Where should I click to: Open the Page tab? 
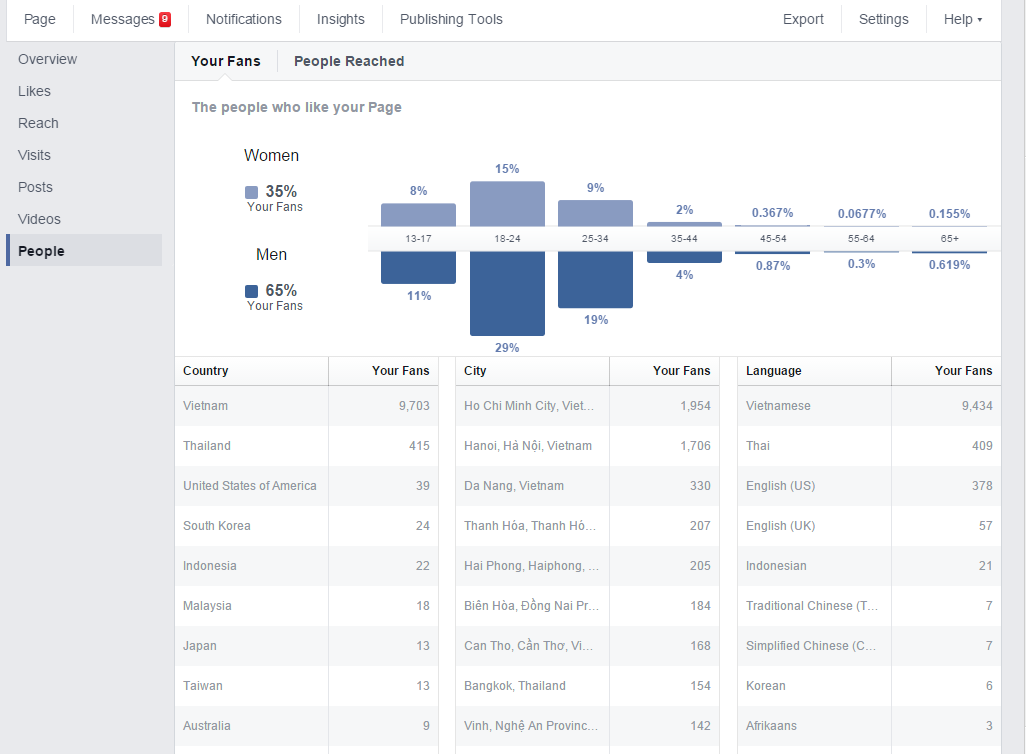click(40, 19)
